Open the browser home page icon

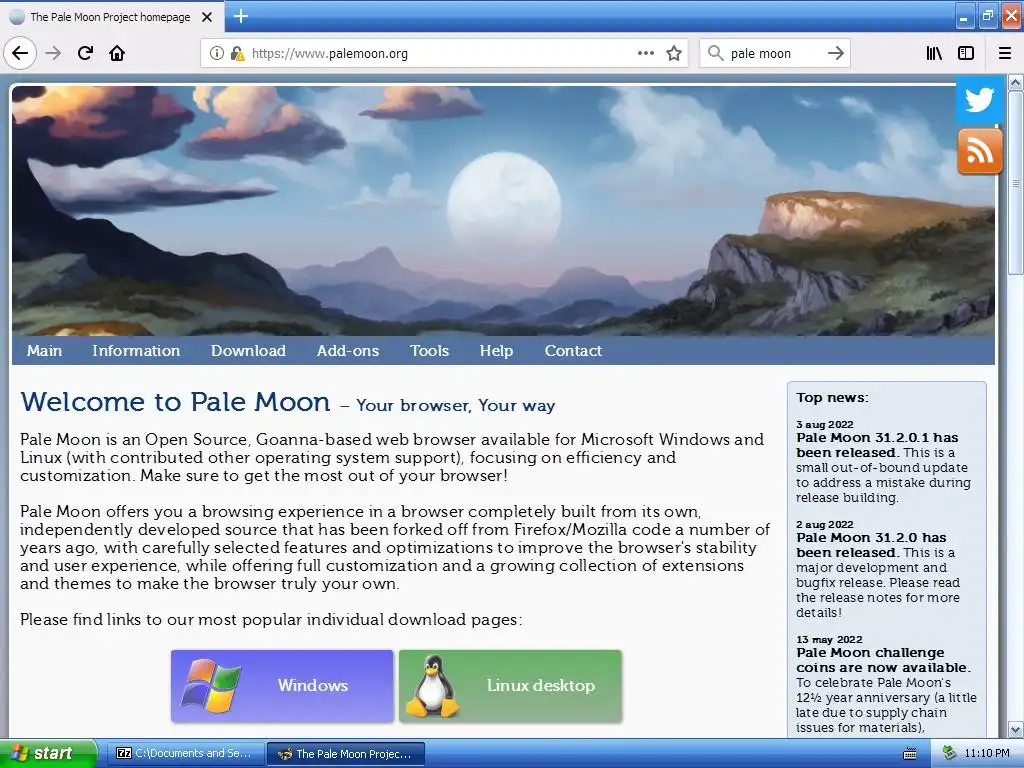point(117,53)
